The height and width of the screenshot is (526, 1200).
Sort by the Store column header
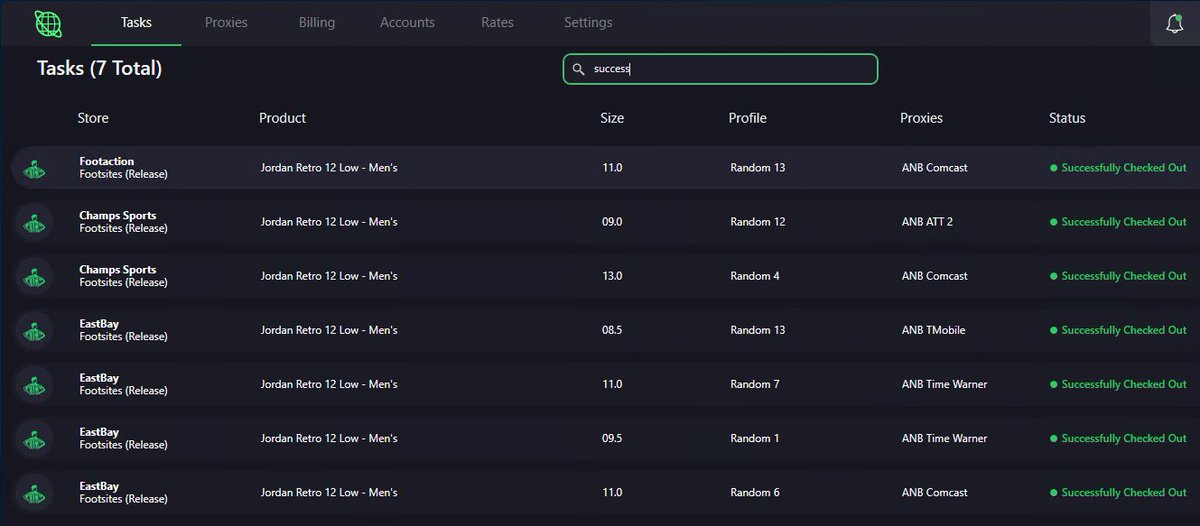(93, 118)
